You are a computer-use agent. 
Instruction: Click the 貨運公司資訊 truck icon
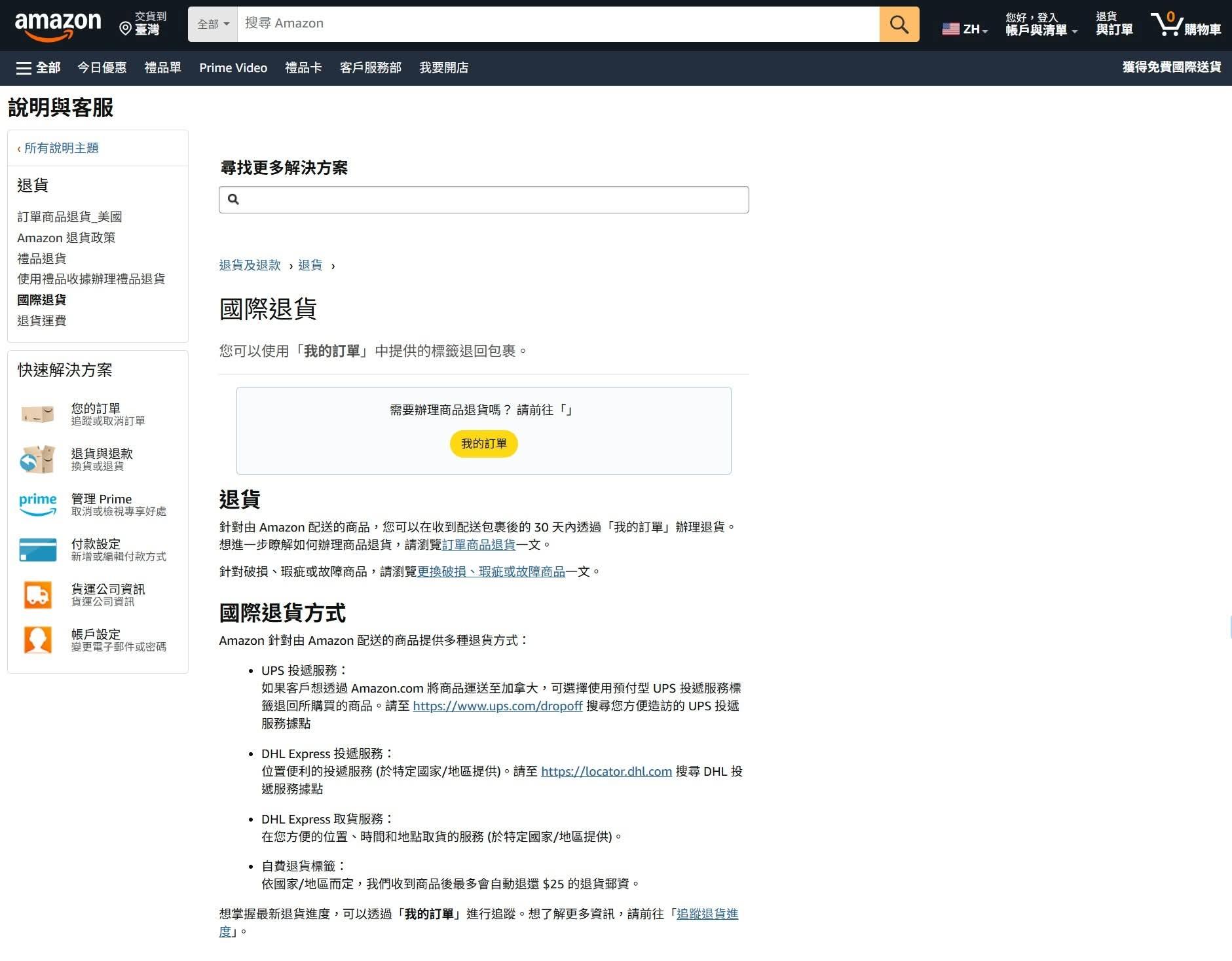(38, 594)
